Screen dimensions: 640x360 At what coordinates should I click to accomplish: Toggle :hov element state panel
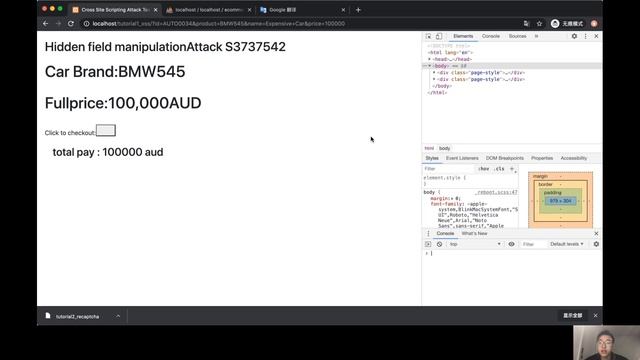(x=483, y=169)
